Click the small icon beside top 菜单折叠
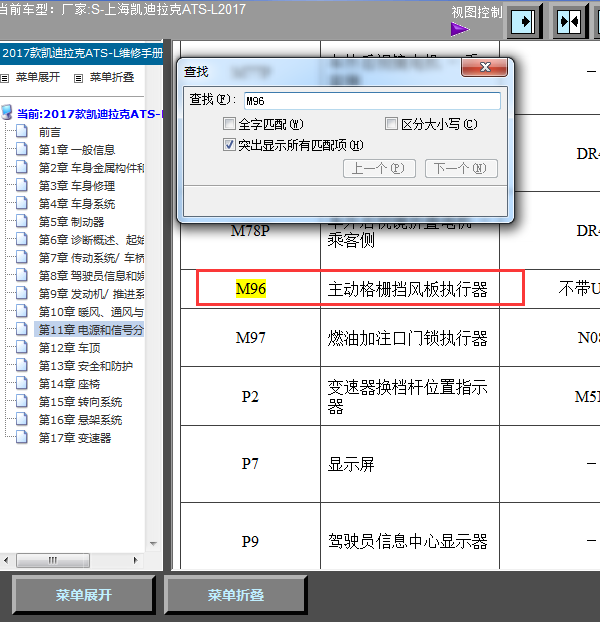Screen dimensions: 600x622 tap(79, 78)
